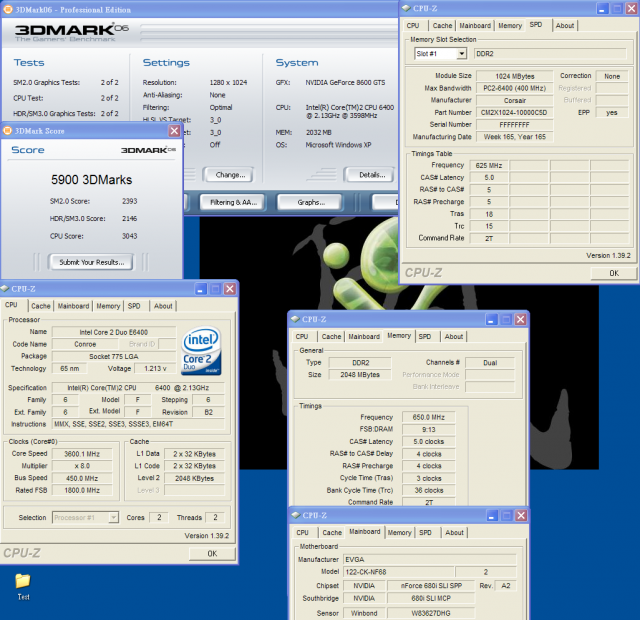The width and height of the screenshot is (640, 620).
Task: Open SPD tab in CPU-Z Memory window
Action: point(424,336)
